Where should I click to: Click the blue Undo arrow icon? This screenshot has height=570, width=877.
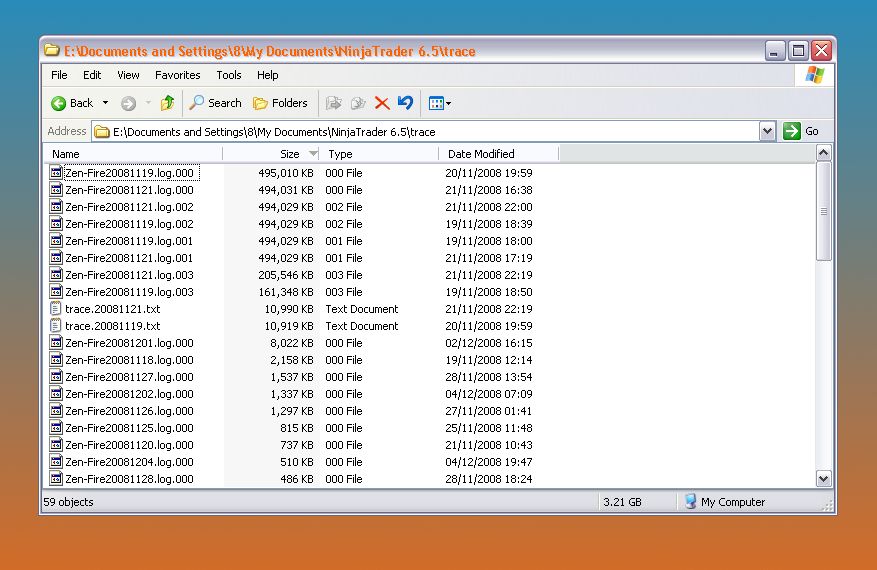tap(406, 103)
